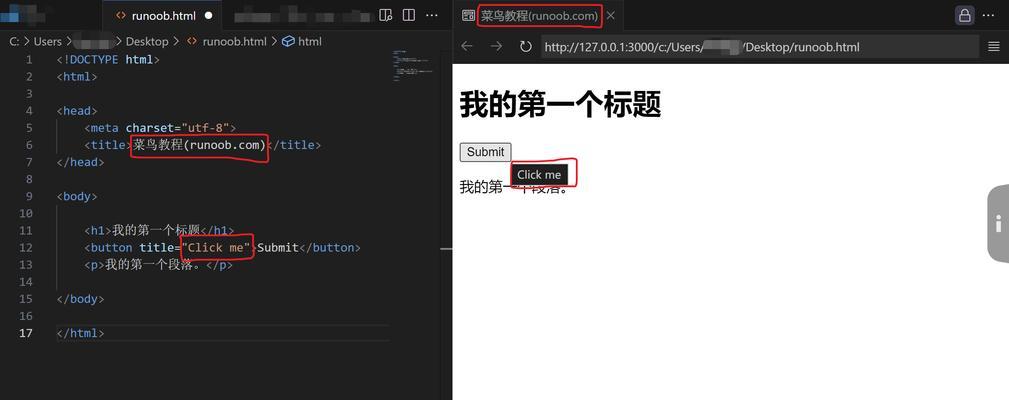
Task: Click the DOCTYPE html code line
Action: coord(107,60)
